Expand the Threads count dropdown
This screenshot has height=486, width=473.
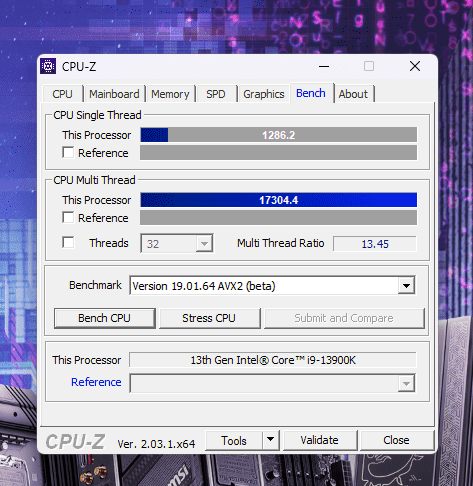click(x=204, y=243)
